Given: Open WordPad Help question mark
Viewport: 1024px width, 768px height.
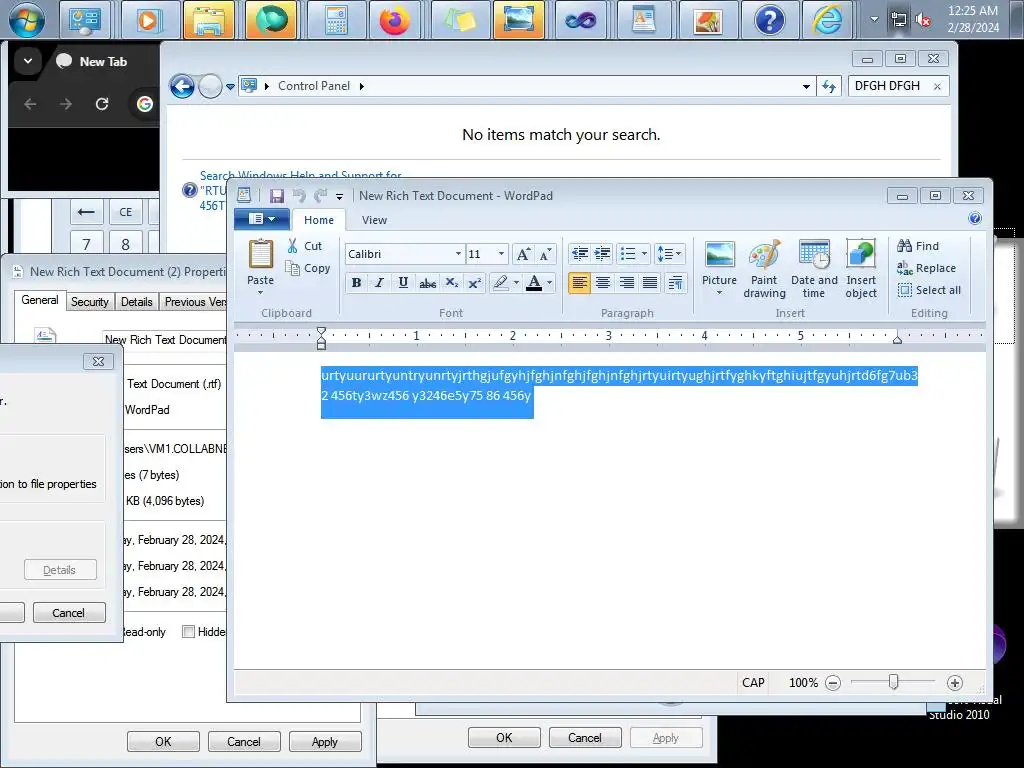Looking at the screenshot, I should [x=974, y=218].
